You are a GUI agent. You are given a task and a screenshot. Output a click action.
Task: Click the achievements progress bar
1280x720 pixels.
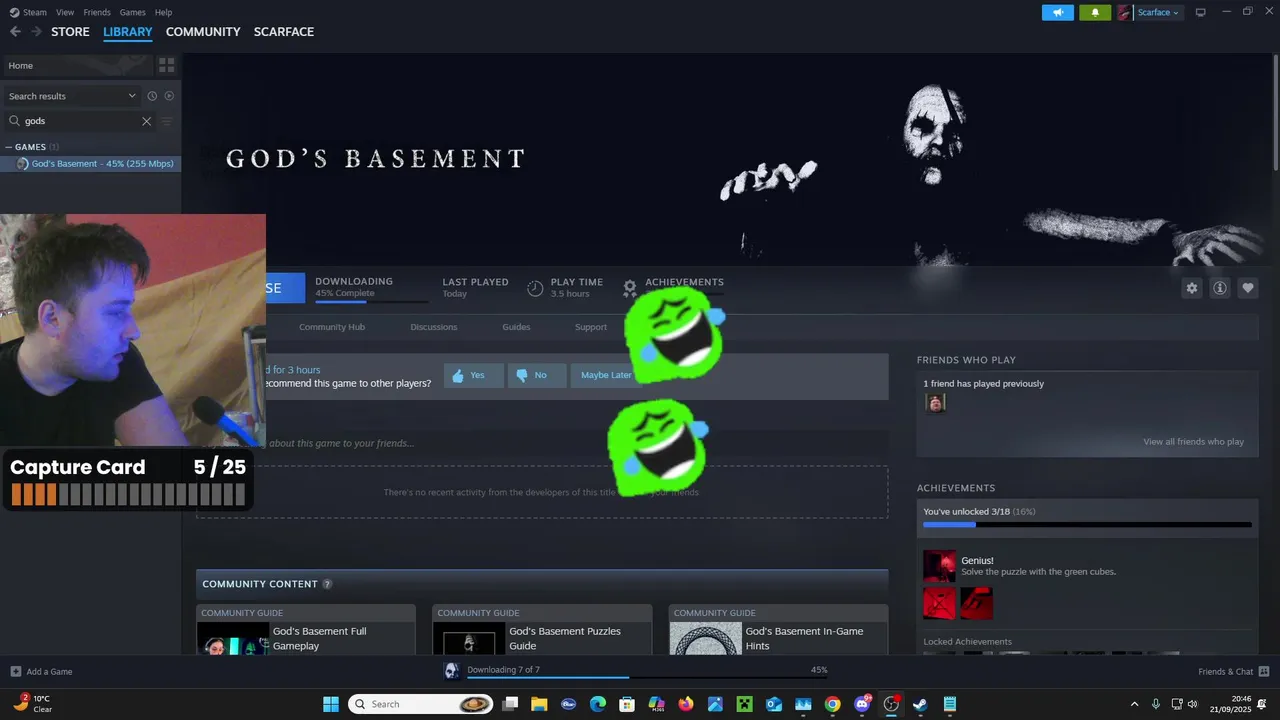pyautogui.click(x=1087, y=524)
